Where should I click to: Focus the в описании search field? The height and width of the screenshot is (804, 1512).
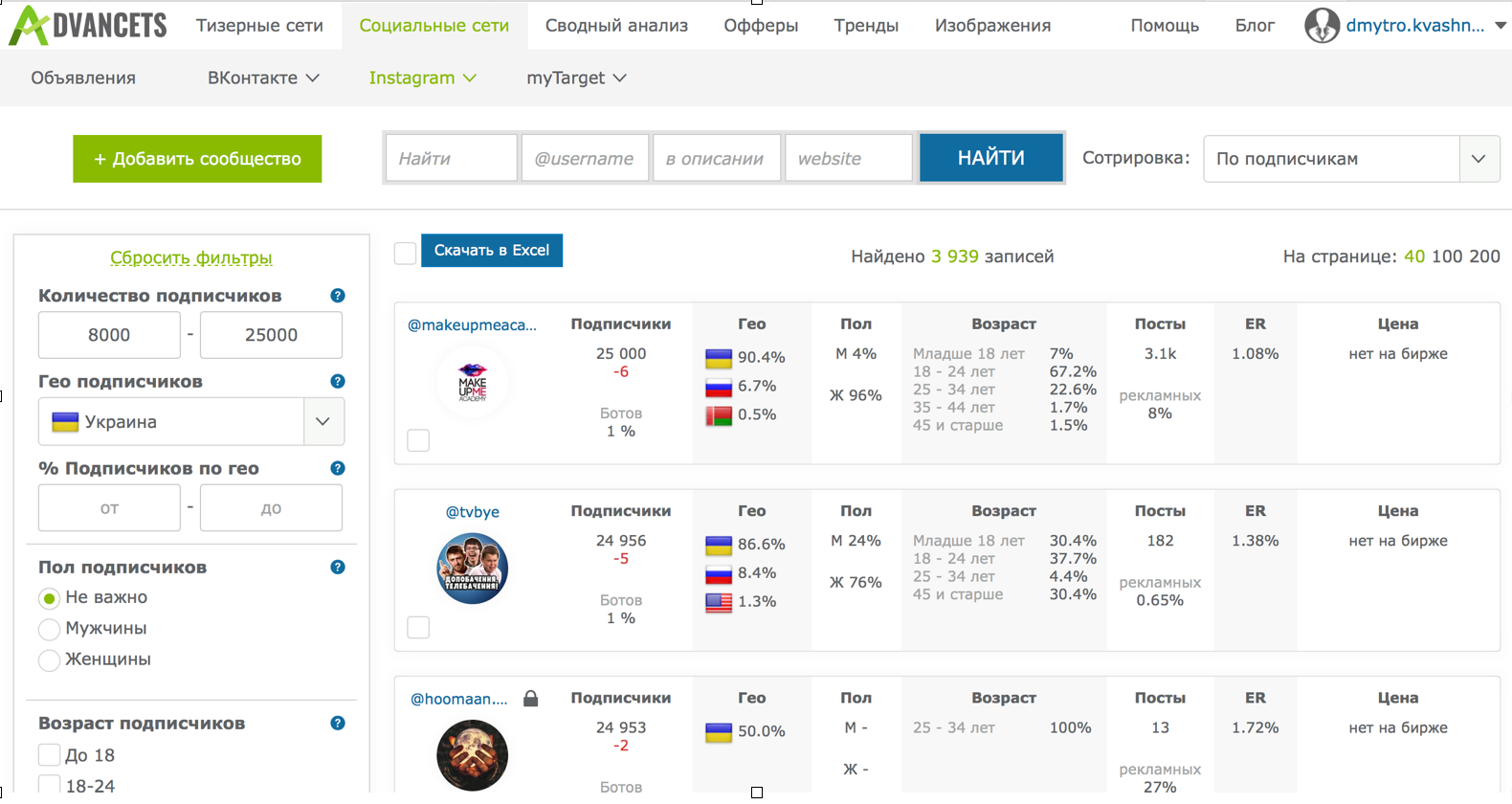click(717, 158)
